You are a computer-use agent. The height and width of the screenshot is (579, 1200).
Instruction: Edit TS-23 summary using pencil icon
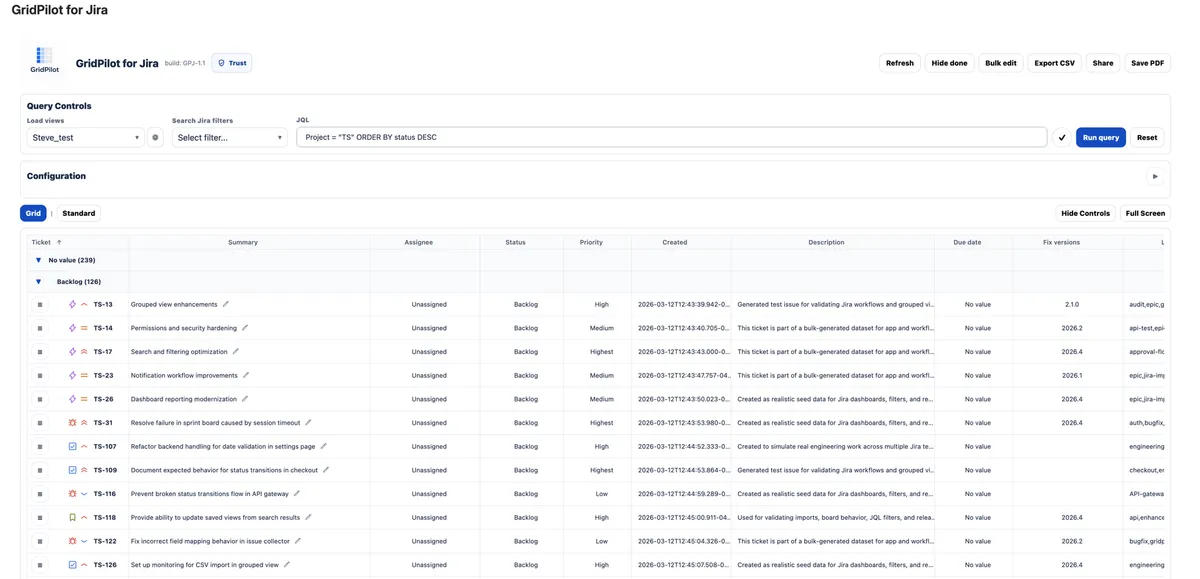(246, 375)
